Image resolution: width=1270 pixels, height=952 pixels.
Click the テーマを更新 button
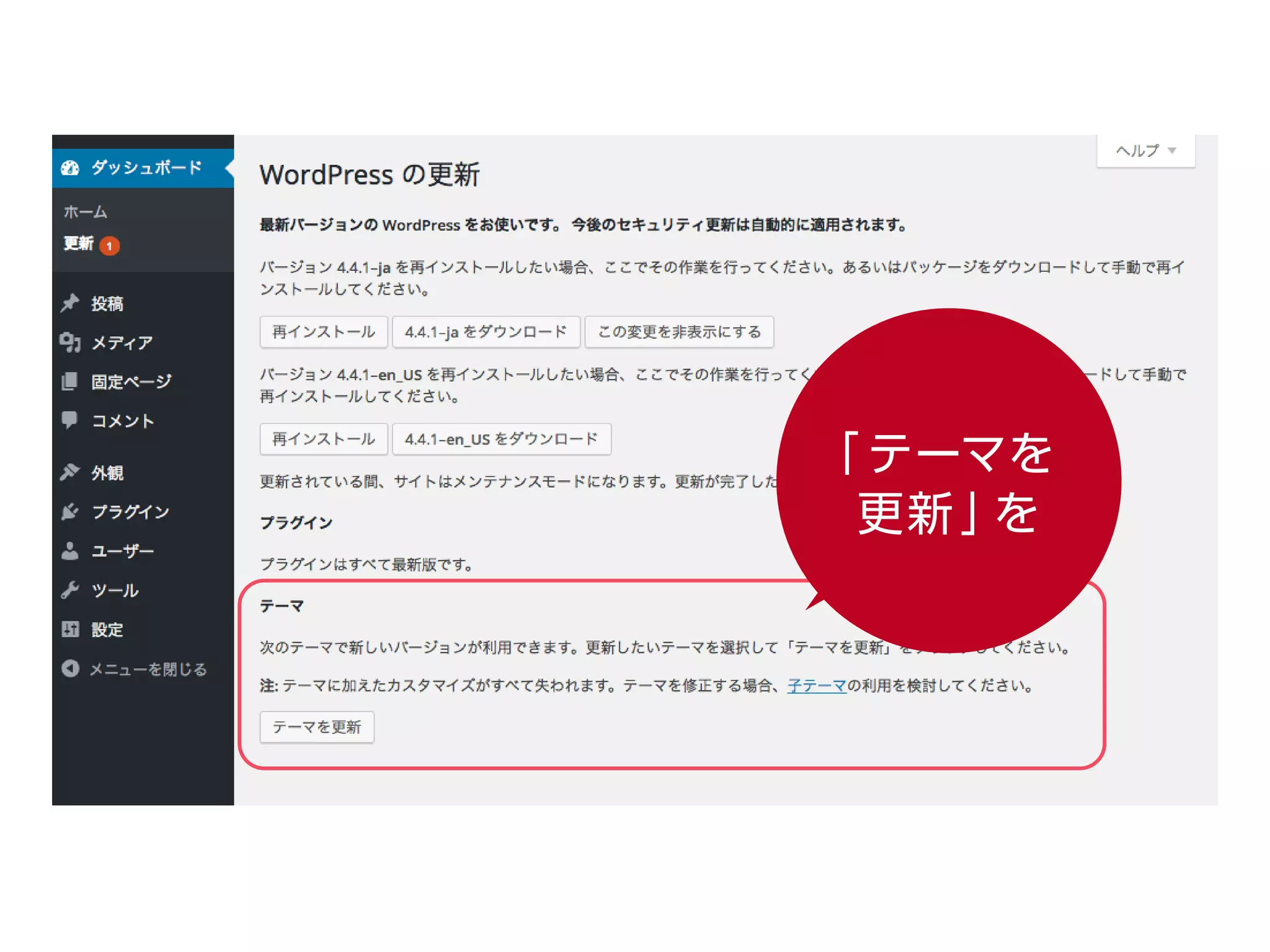tap(317, 727)
